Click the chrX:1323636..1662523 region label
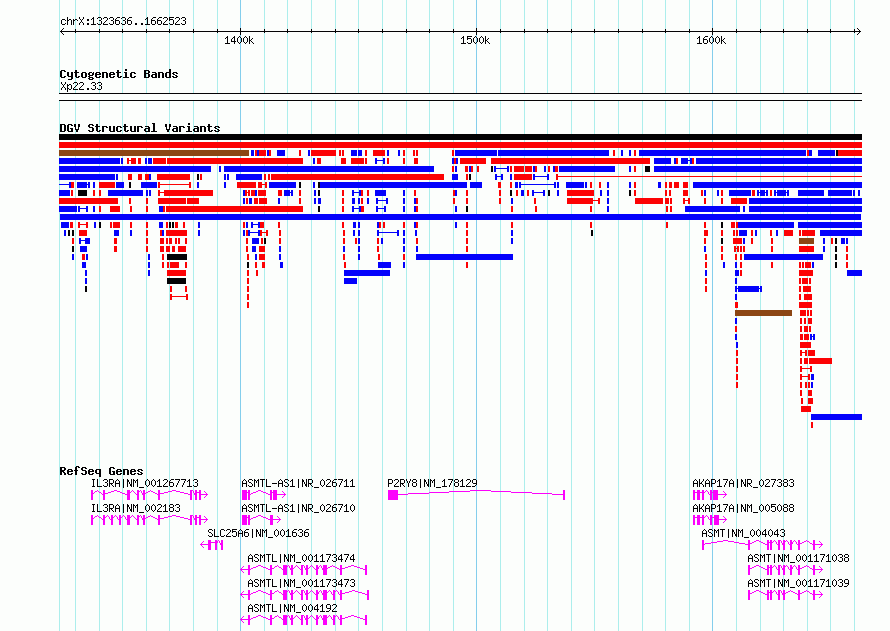Viewport: 890px width, 631px height. [123, 22]
